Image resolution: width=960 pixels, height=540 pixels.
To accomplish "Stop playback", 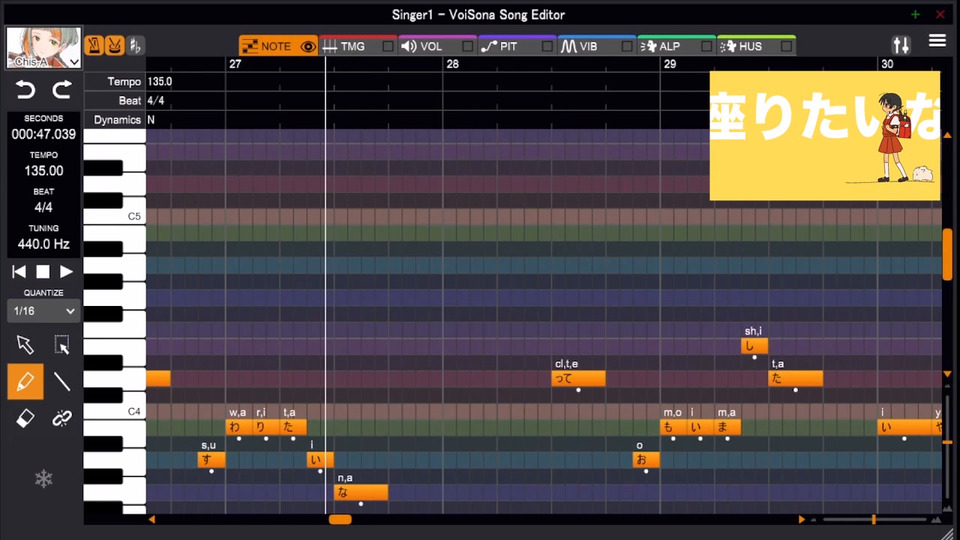I will [x=43, y=271].
